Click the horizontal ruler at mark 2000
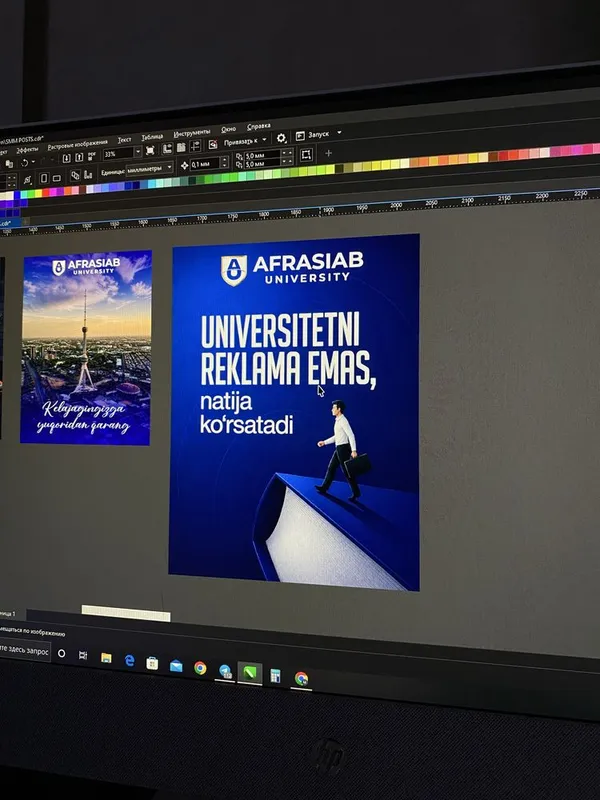 [396, 205]
